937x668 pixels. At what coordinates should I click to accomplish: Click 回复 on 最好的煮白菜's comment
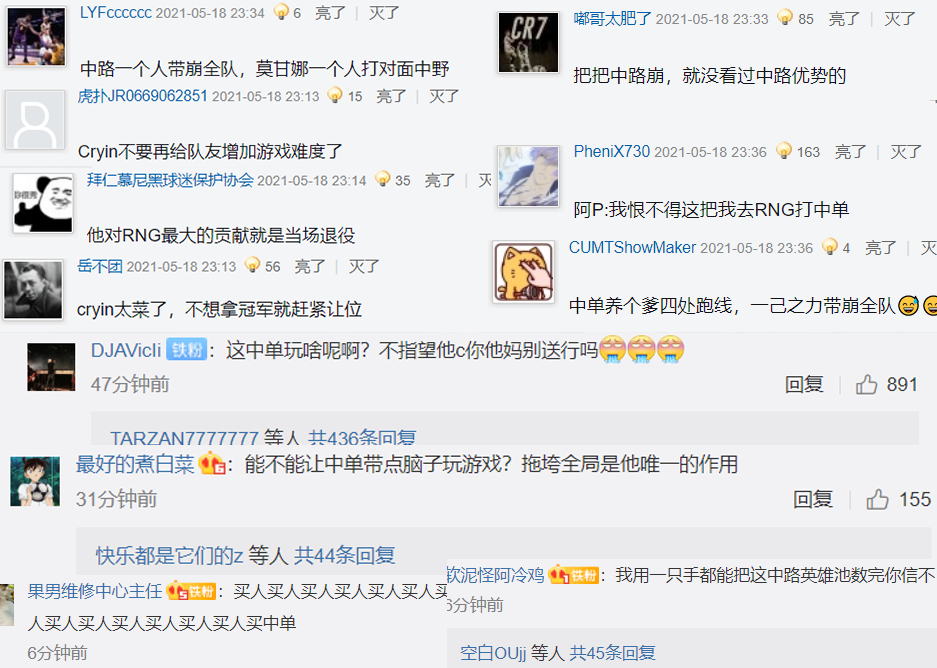click(x=813, y=499)
